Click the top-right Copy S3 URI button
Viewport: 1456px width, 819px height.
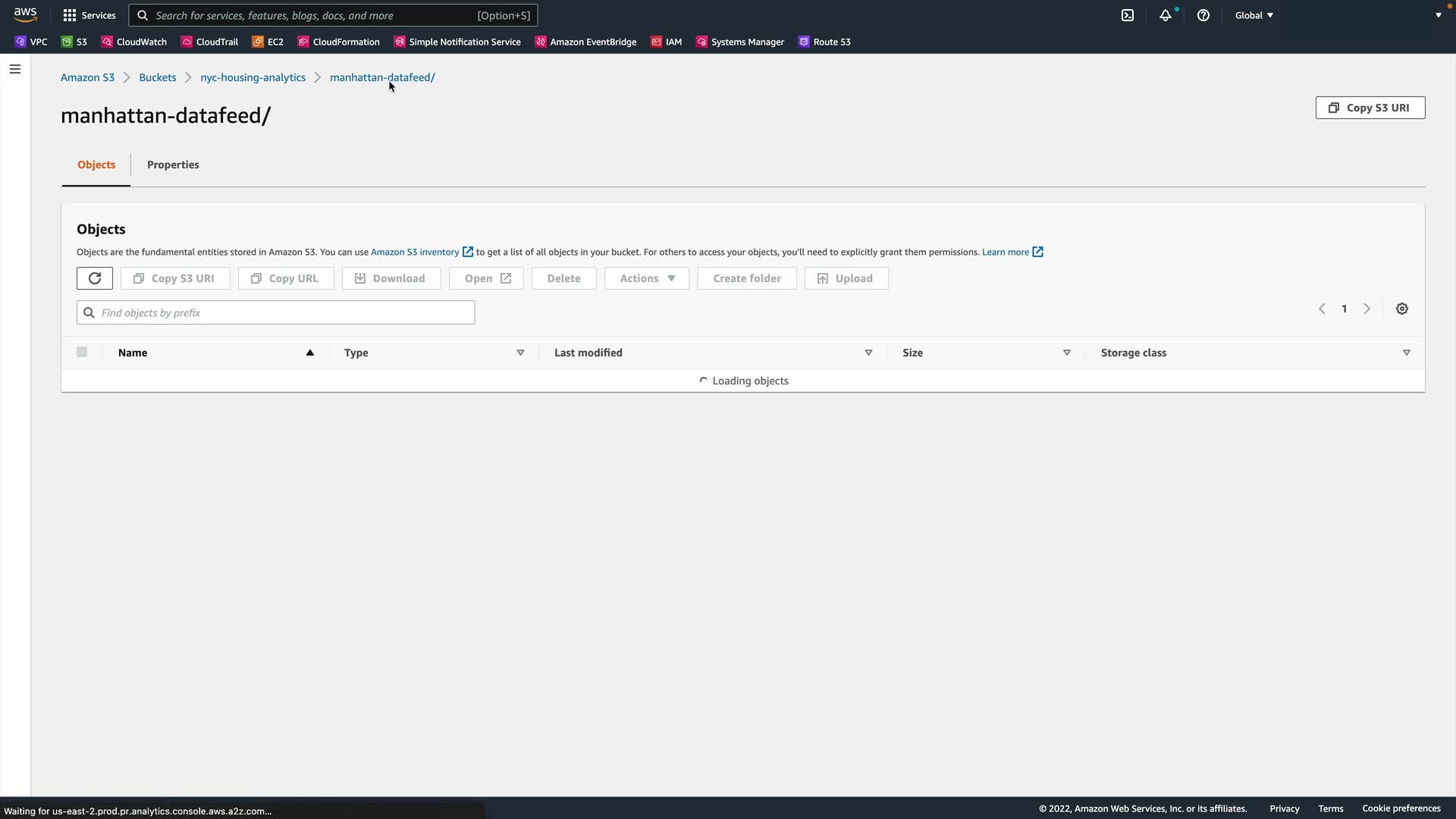click(1370, 108)
